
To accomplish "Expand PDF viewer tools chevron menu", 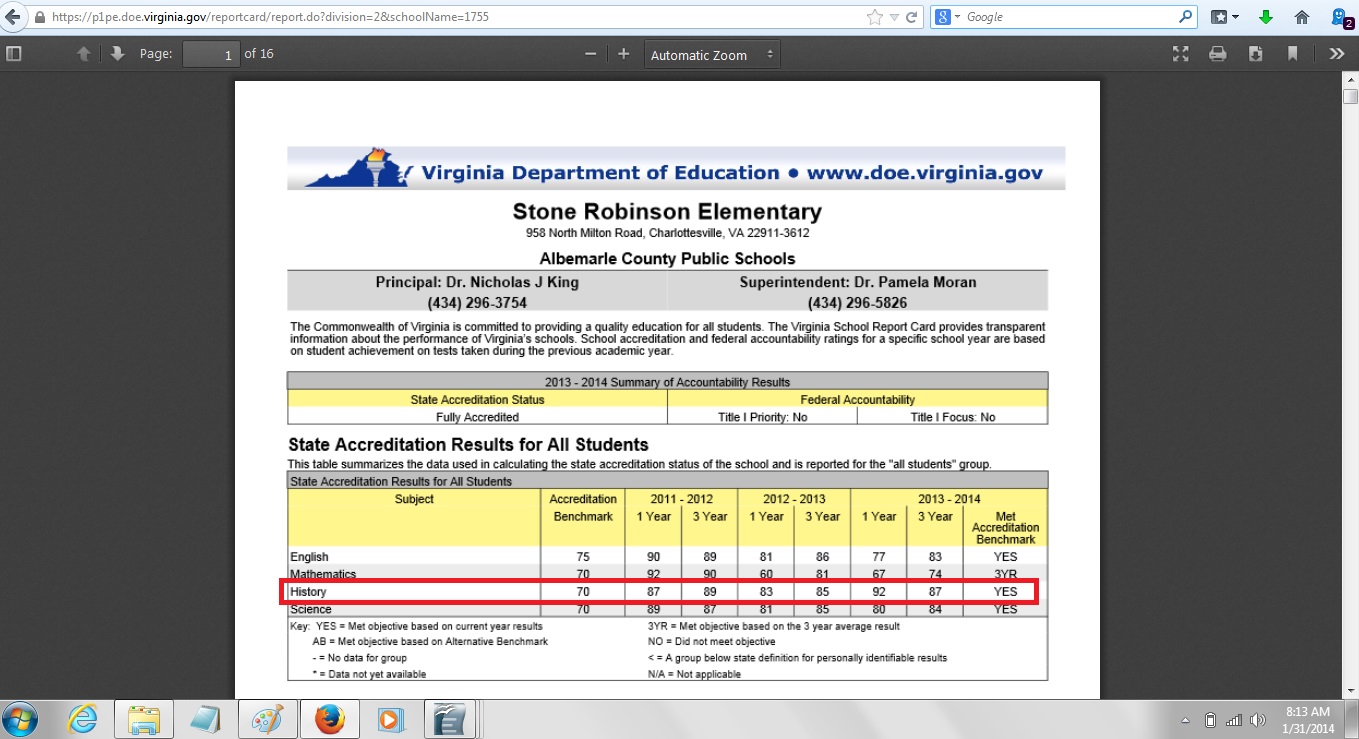I will click(x=1337, y=54).
